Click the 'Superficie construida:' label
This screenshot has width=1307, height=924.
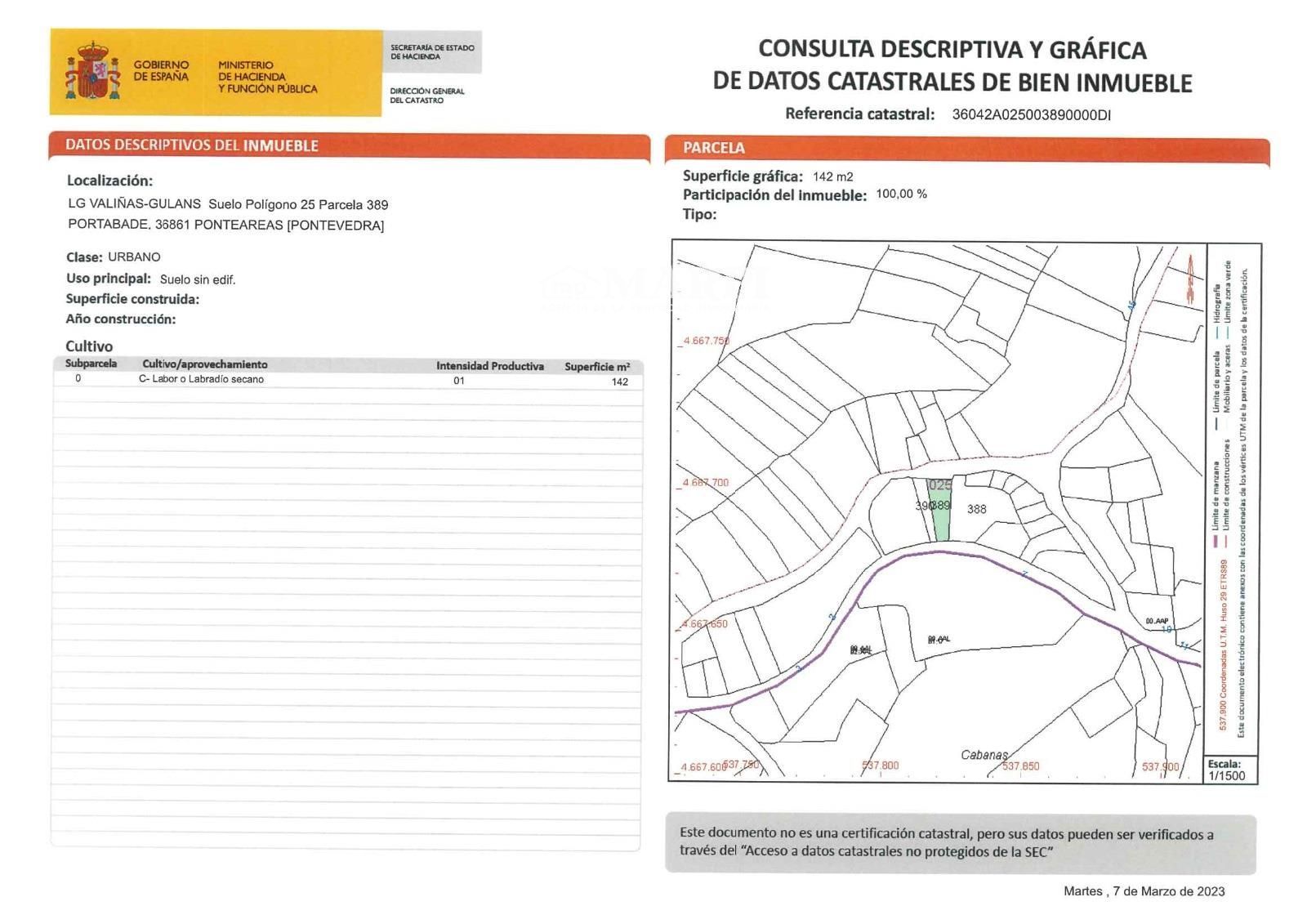(x=132, y=299)
